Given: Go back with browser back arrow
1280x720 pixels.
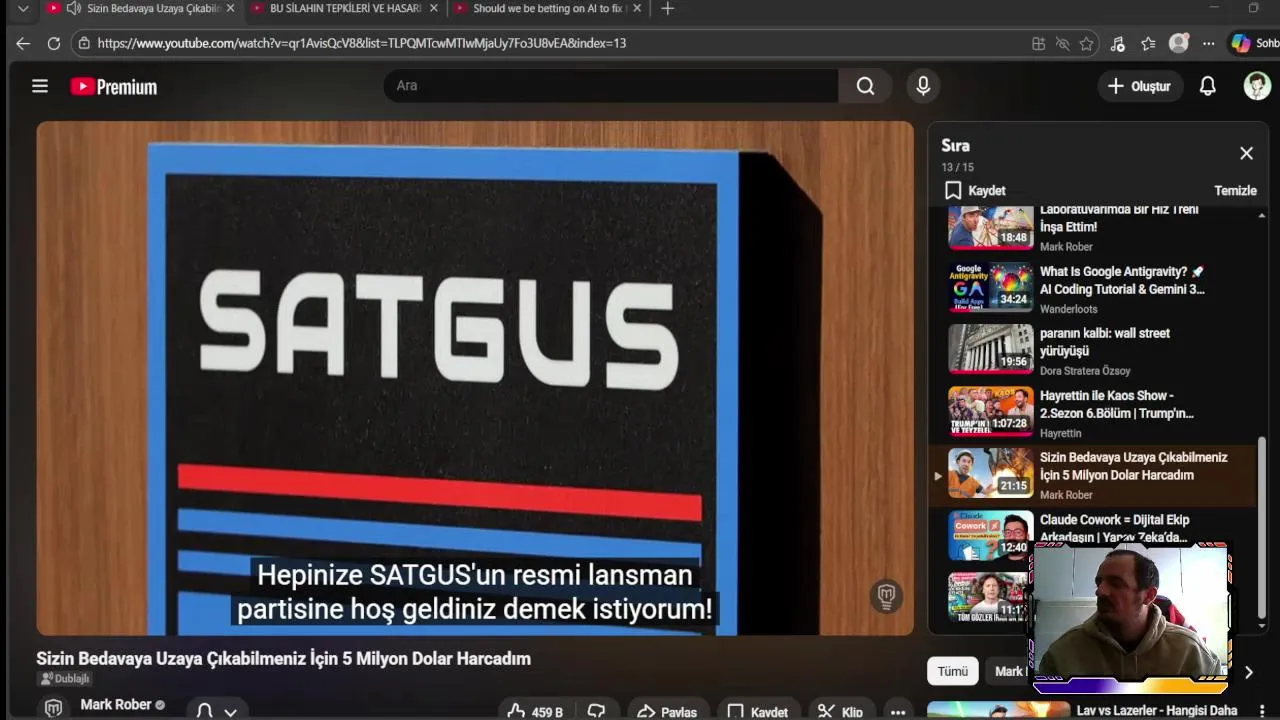Looking at the screenshot, I should pos(23,43).
